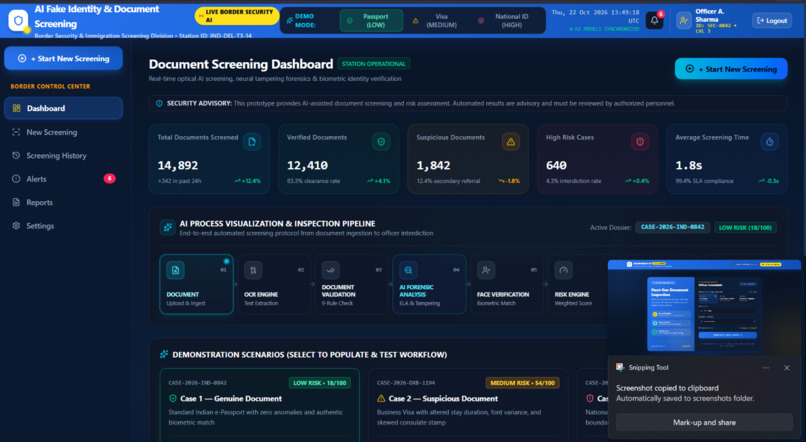This screenshot has width=806, height=442.
Task: Click the MEDIUM RISK 54/100 badge
Action: [x=522, y=383]
